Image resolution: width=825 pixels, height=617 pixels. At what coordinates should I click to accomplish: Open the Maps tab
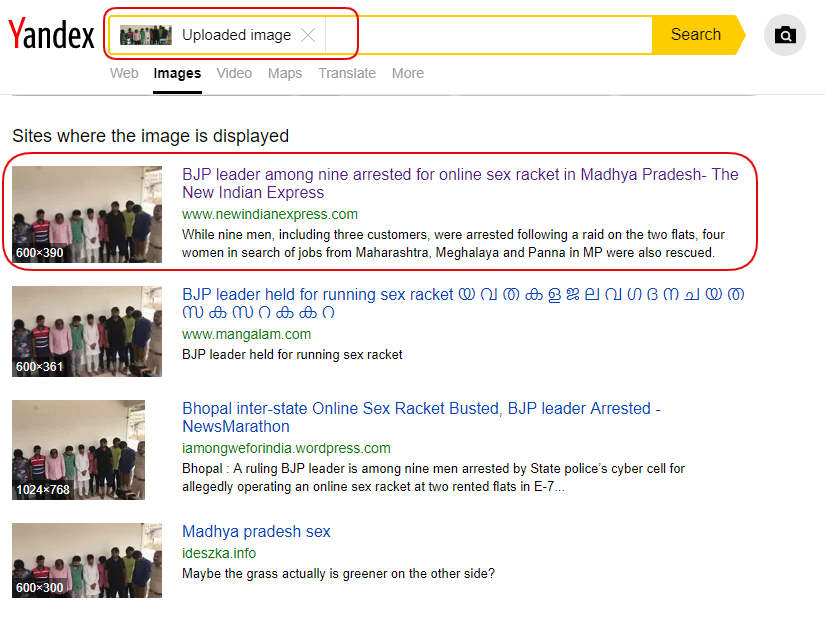pyautogui.click(x=285, y=73)
